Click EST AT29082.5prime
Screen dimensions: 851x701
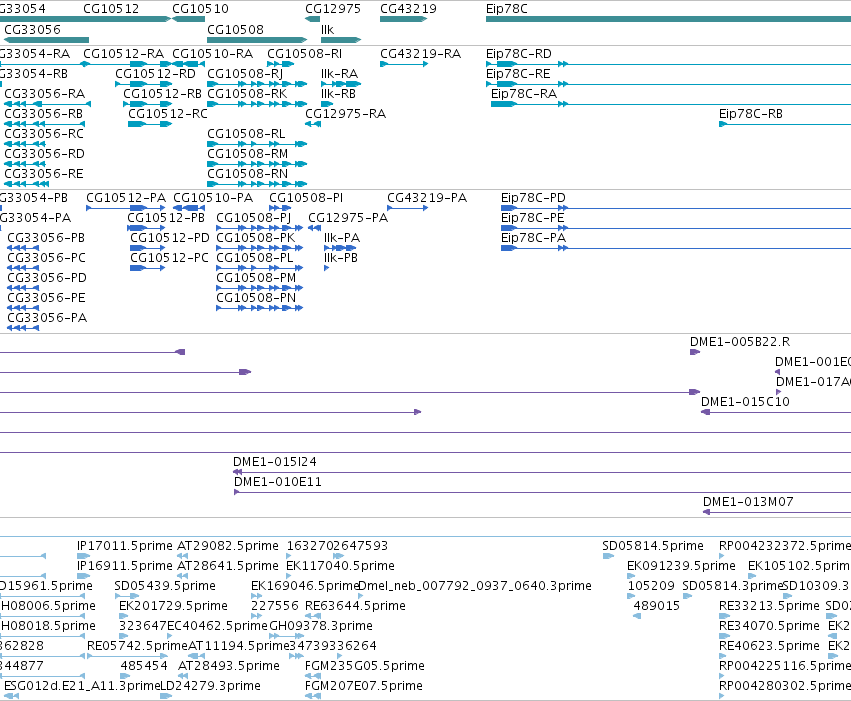[x=228, y=546]
